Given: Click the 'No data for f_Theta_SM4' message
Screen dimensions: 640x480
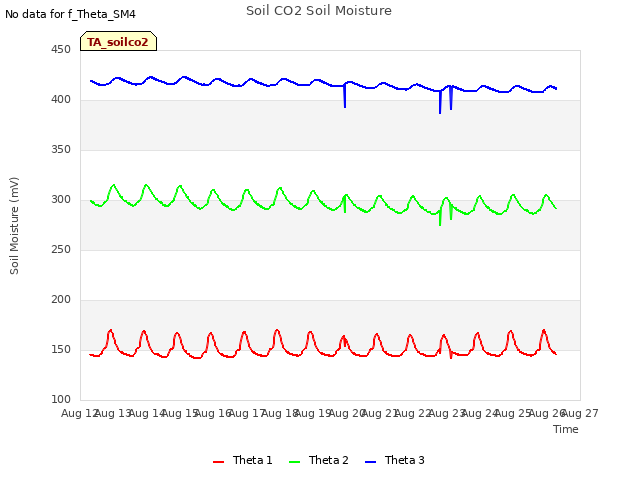Looking at the screenshot, I should 70,14.
